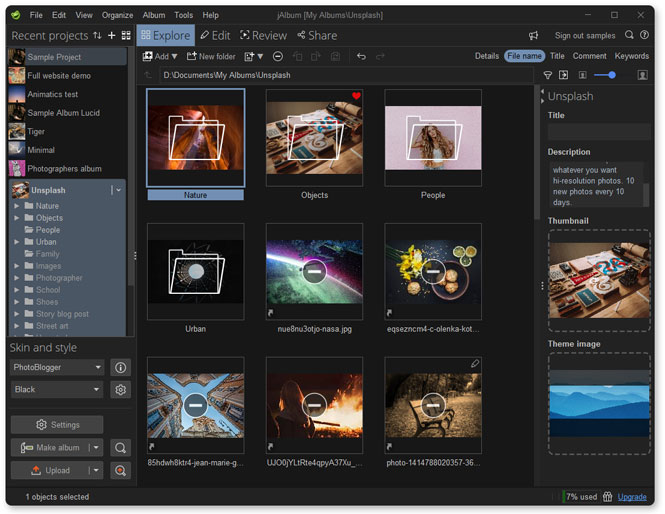Viewport: 665px width, 514px height.
Task: Open style settings gear beside Black
Action: tap(121, 390)
